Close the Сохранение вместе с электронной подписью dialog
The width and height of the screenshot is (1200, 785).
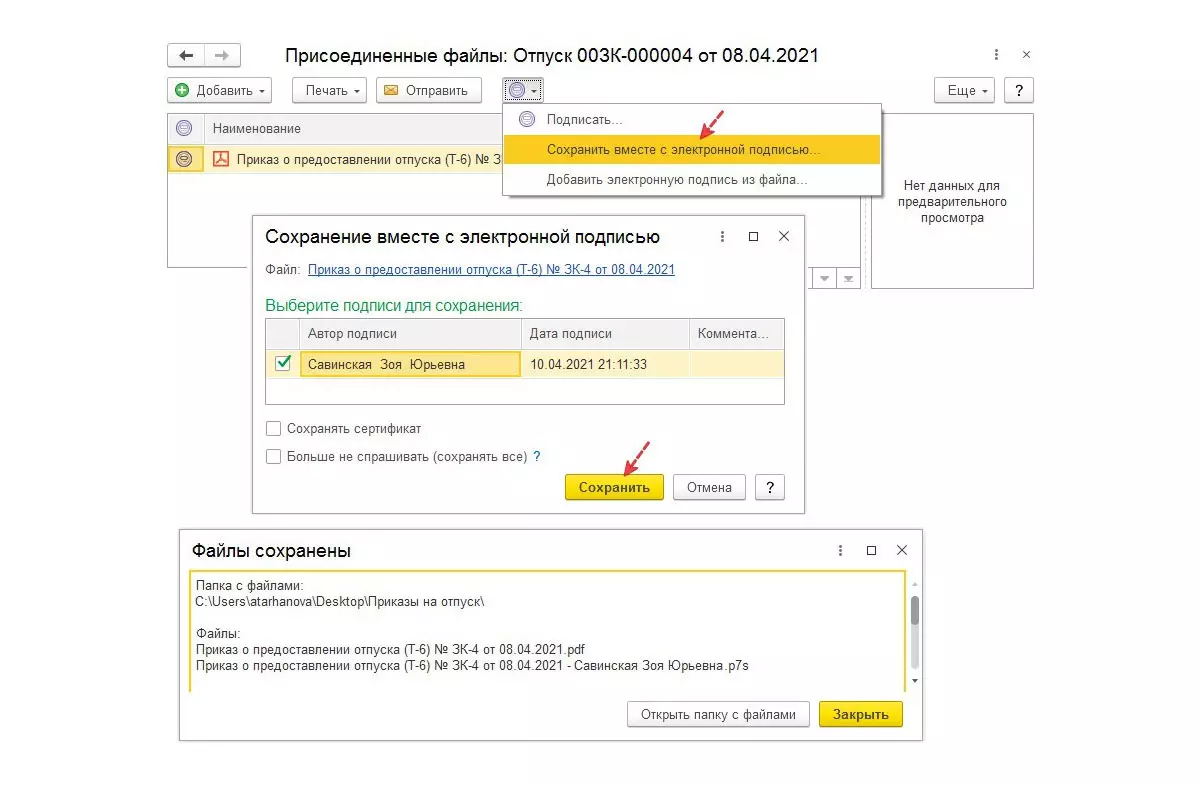784,237
